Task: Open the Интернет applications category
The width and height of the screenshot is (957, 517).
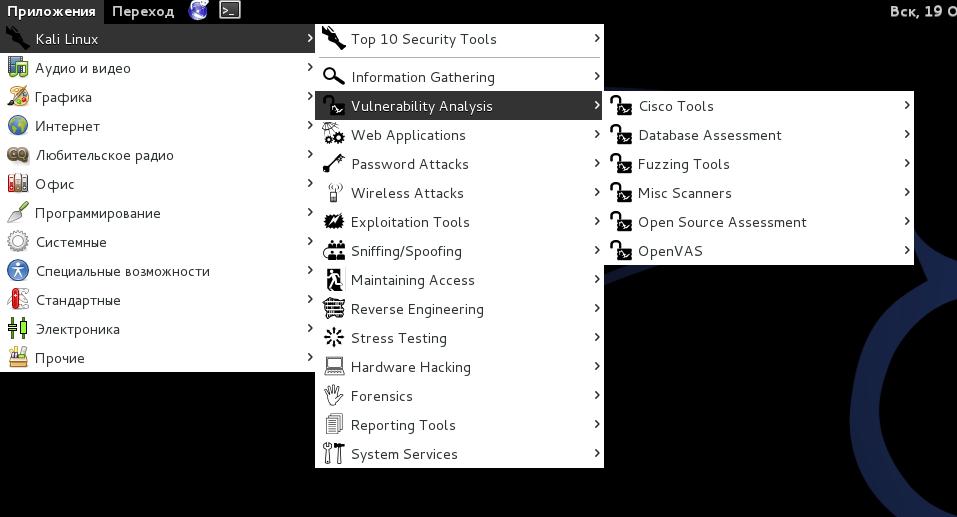Action: (x=67, y=126)
